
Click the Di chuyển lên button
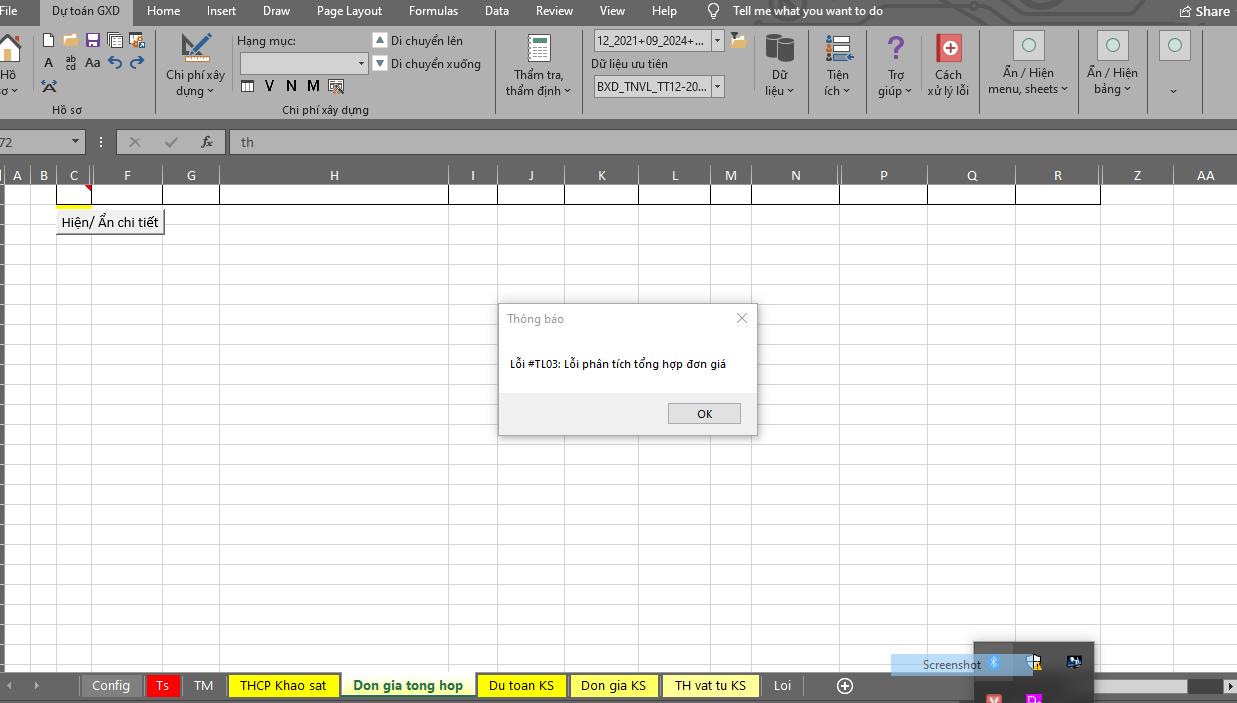(417, 41)
